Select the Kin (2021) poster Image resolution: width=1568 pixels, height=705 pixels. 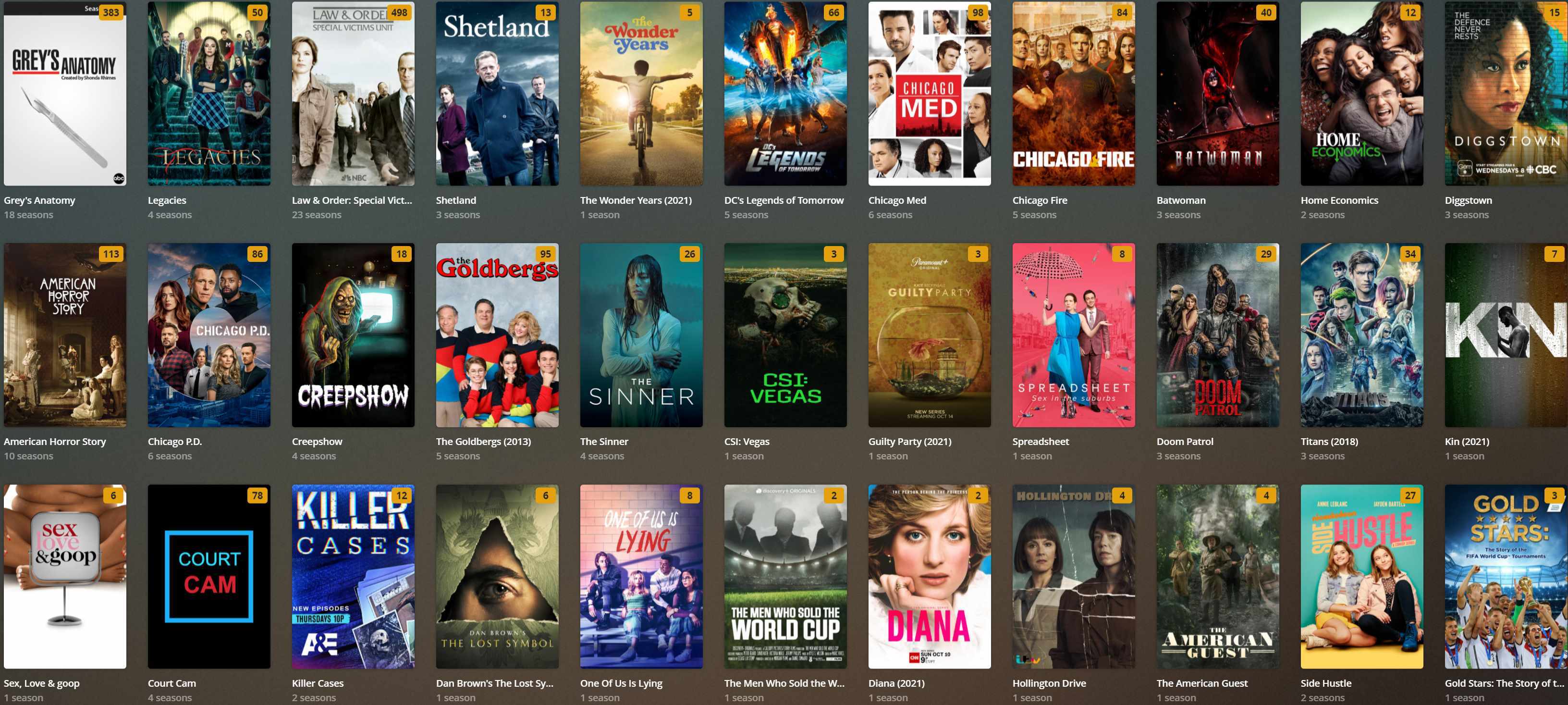pyautogui.click(x=1506, y=335)
